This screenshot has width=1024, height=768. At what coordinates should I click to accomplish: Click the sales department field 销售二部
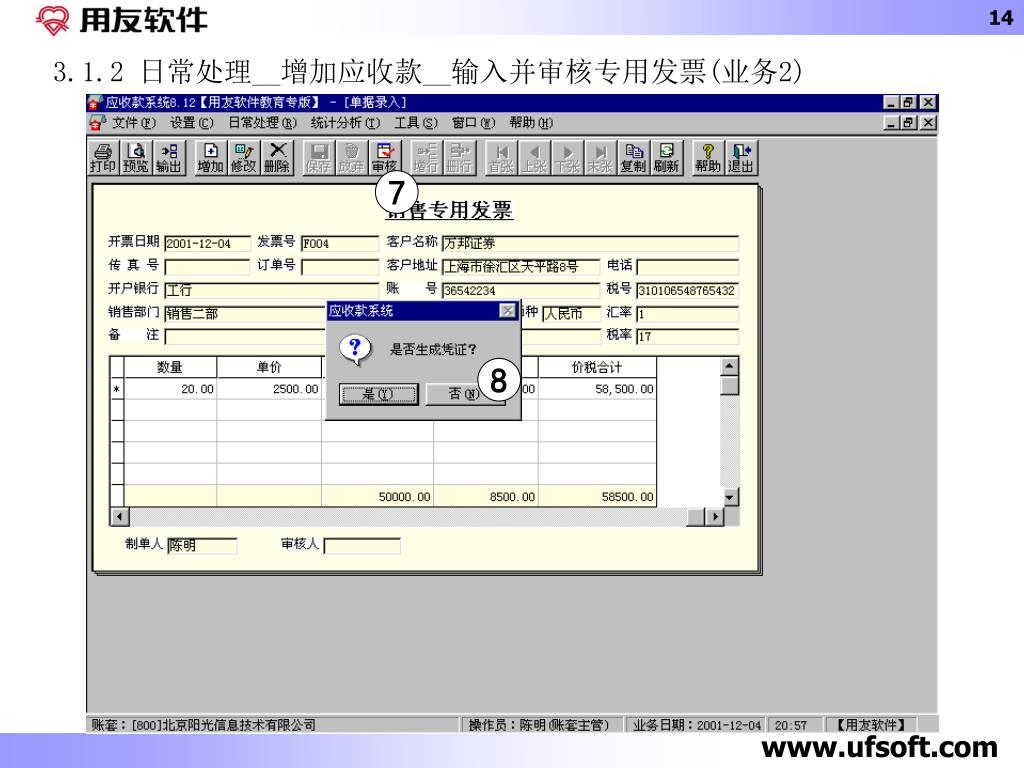click(245, 313)
